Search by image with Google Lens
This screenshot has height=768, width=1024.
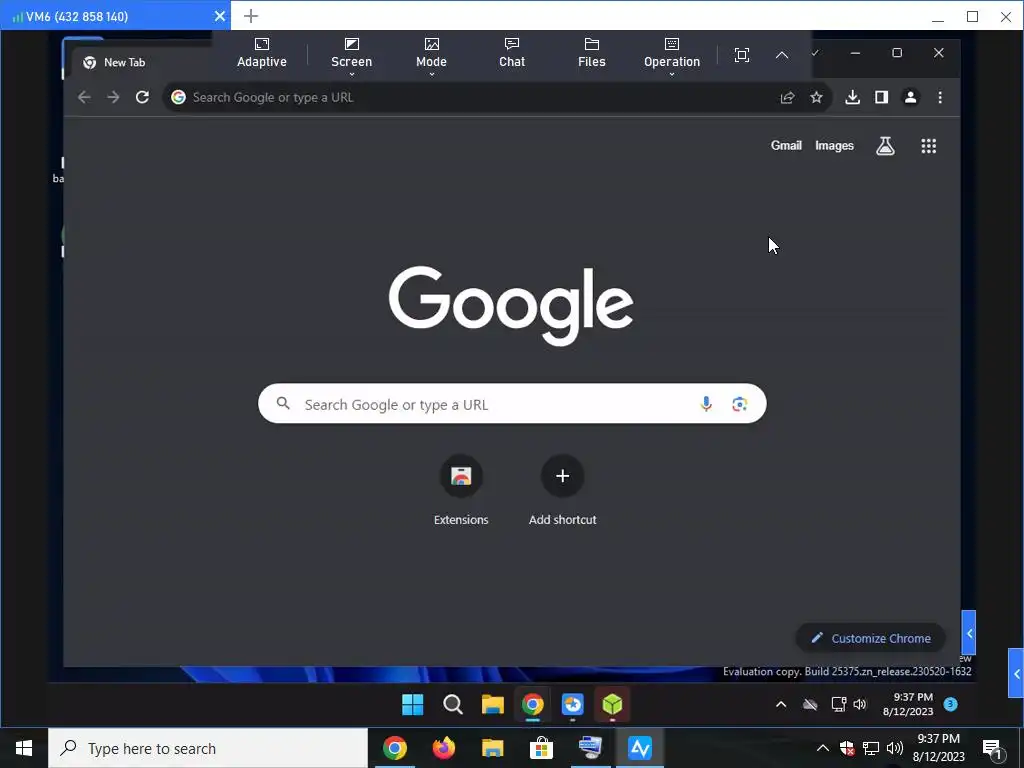click(x=739, y=404)
